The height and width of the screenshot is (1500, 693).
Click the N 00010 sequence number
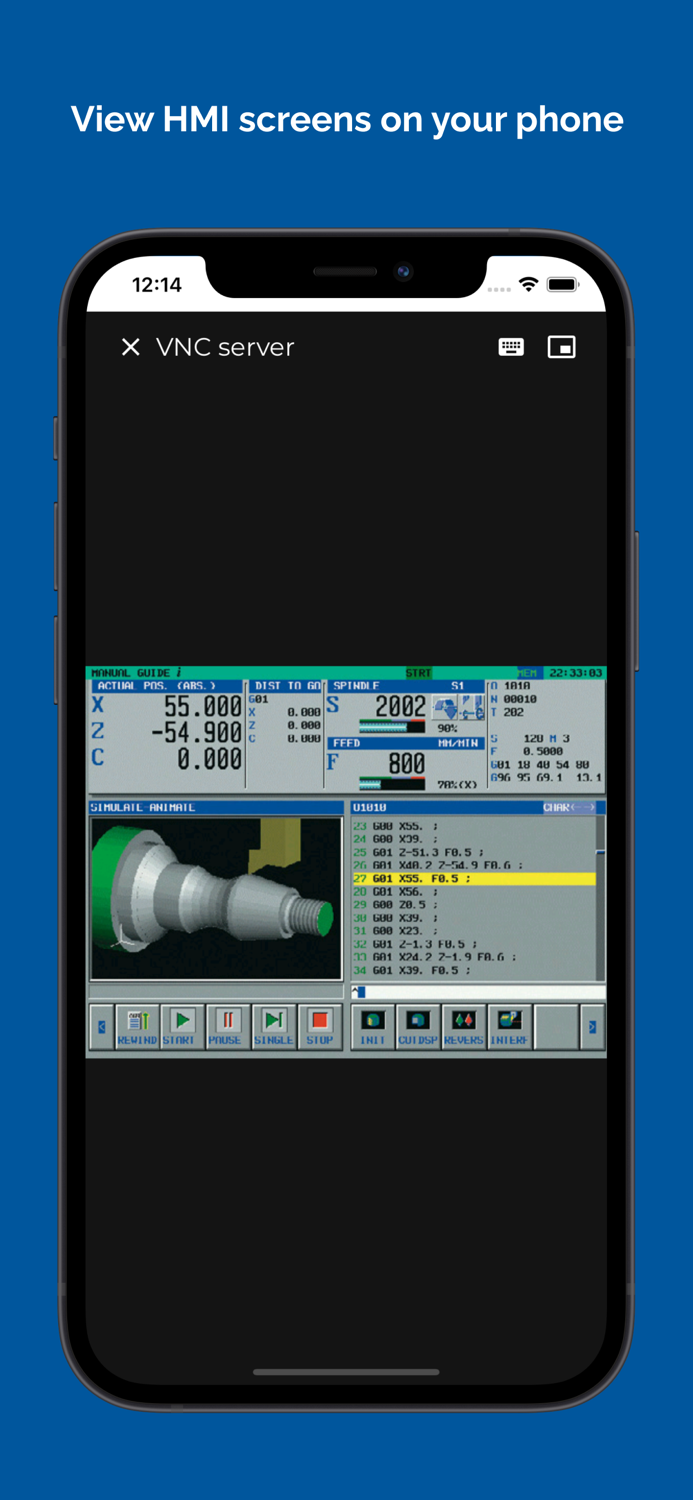(x=514, y=699)
